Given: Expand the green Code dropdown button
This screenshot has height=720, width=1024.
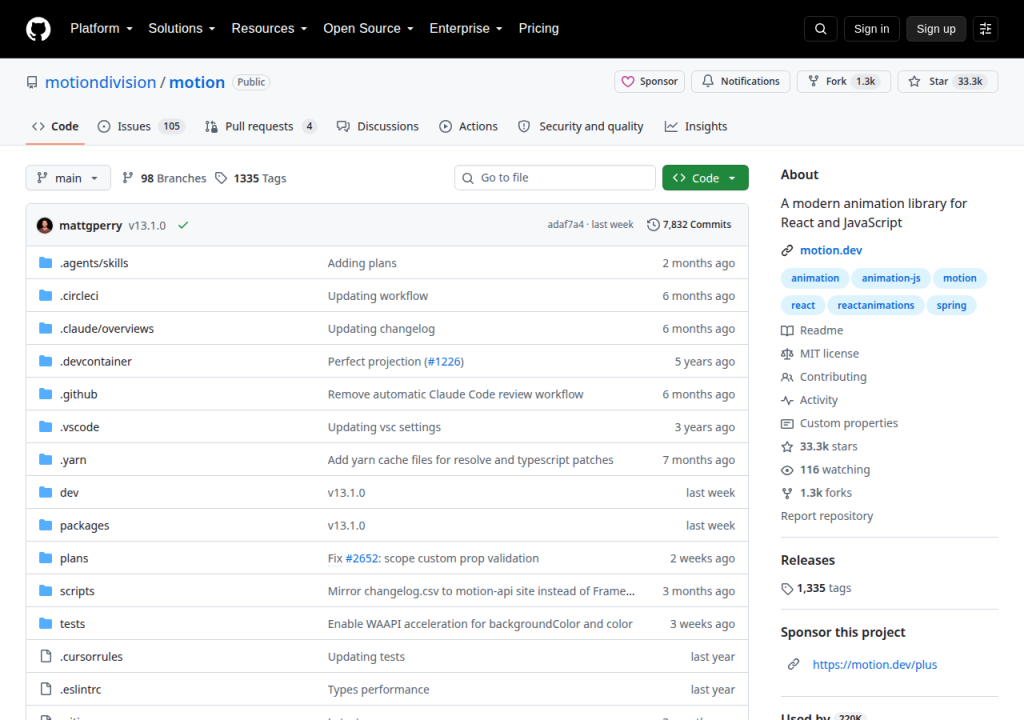Looking at the screenshot, I should pos(705,178).
